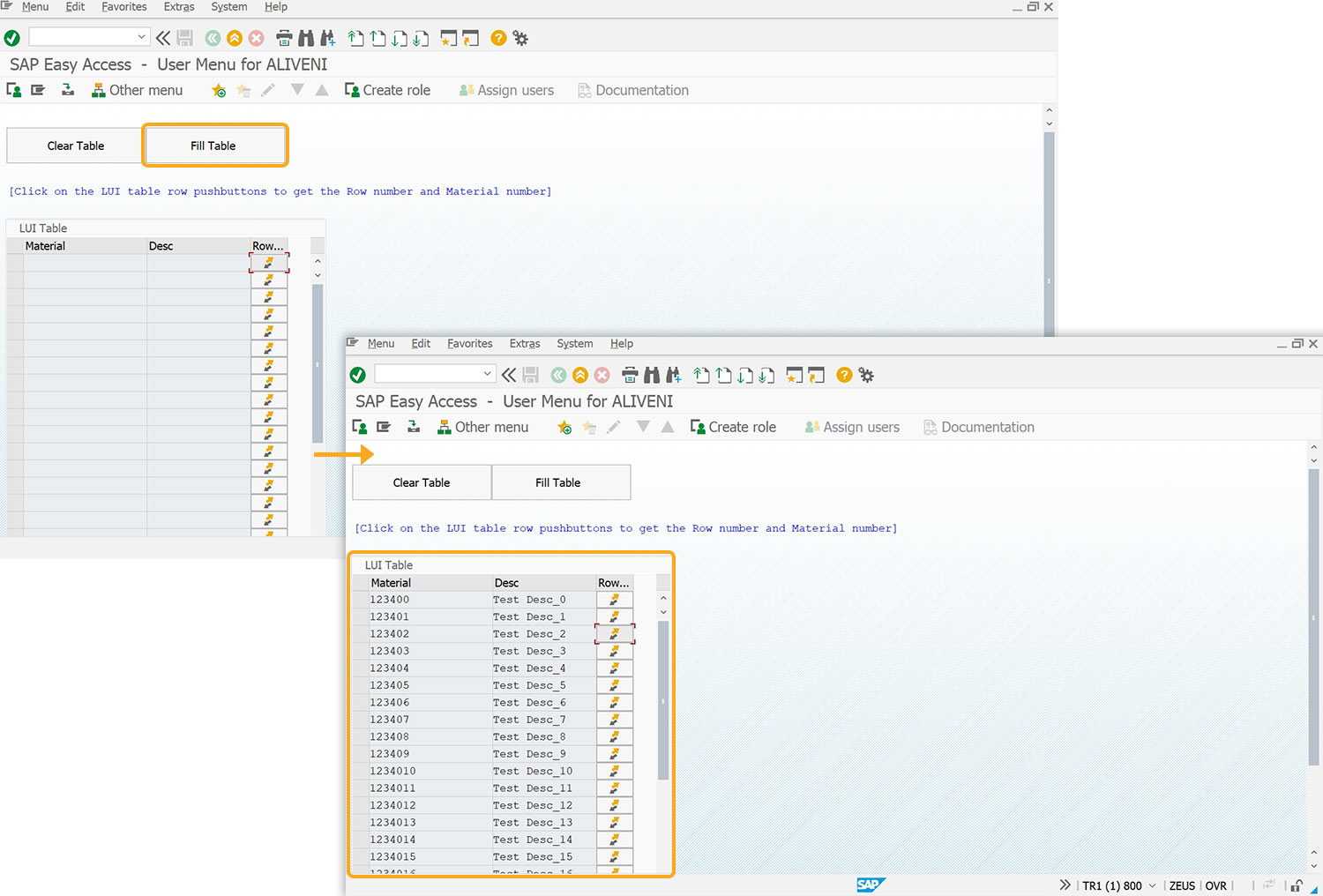Click Other menu in front window
Screen dimensions: 1323x896
482,427
